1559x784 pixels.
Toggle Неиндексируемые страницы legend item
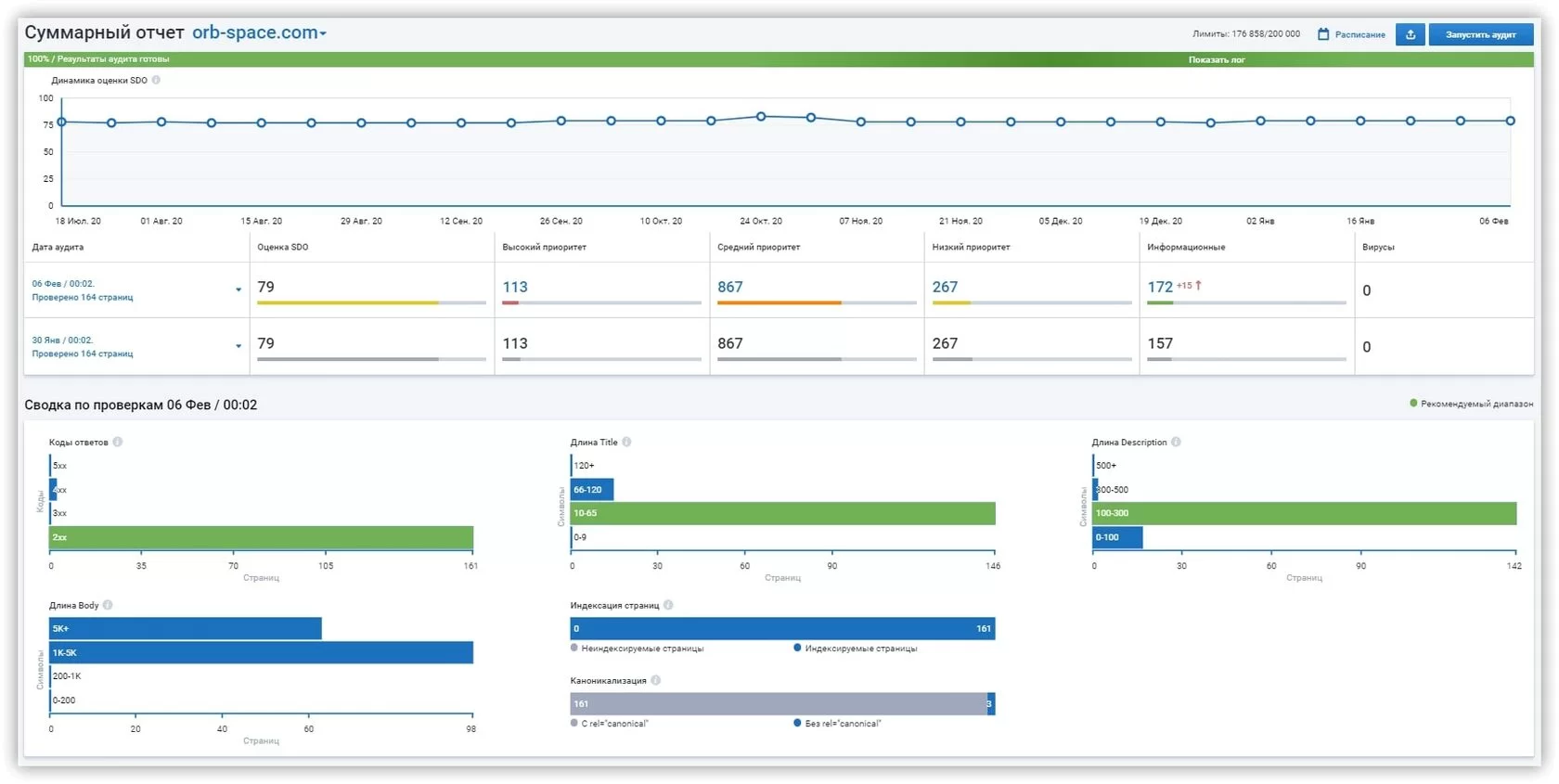[638, 649]
